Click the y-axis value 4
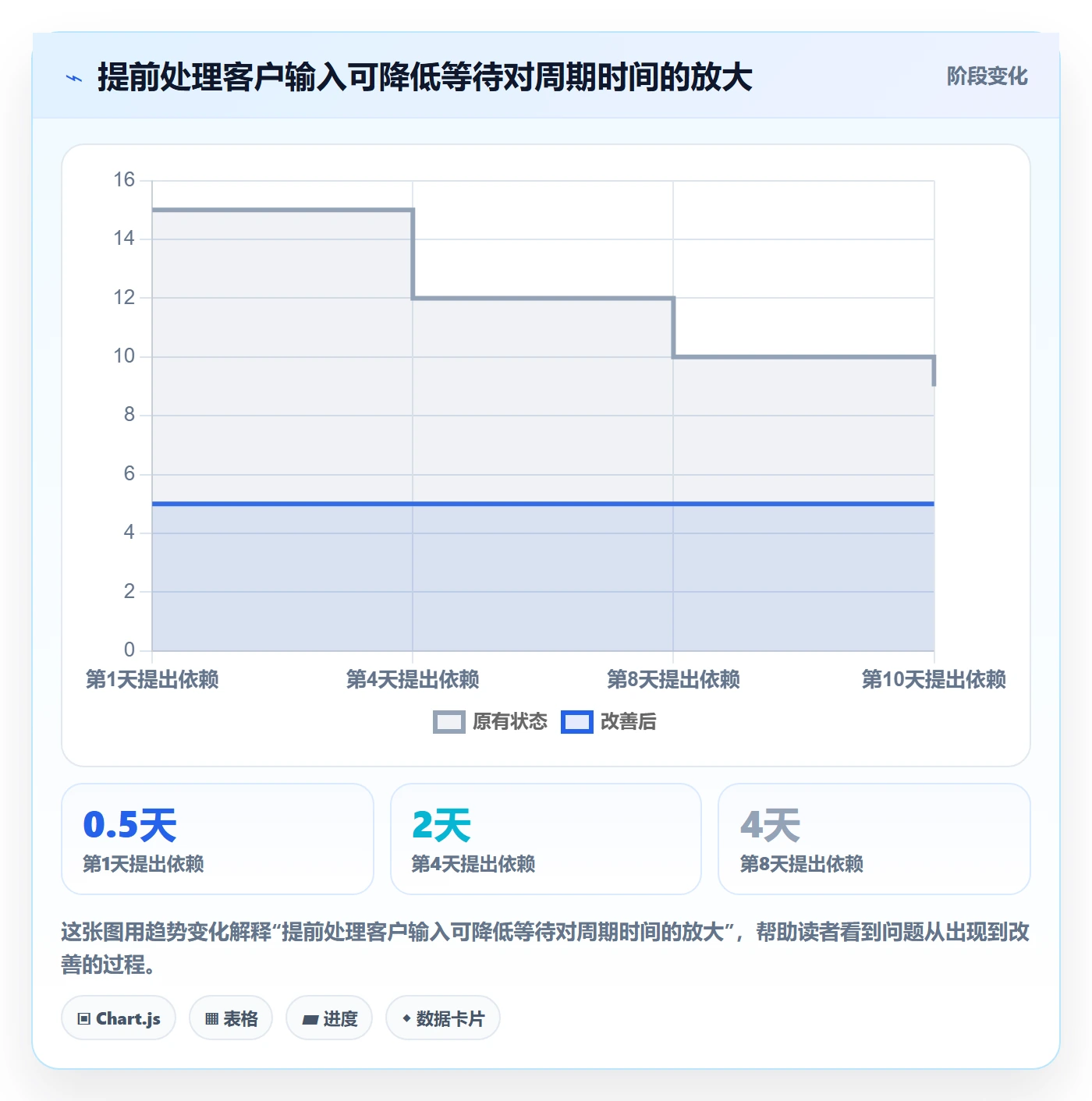Image resolution: width=1092 pixels, height=1101 pixels. point(129,533)
